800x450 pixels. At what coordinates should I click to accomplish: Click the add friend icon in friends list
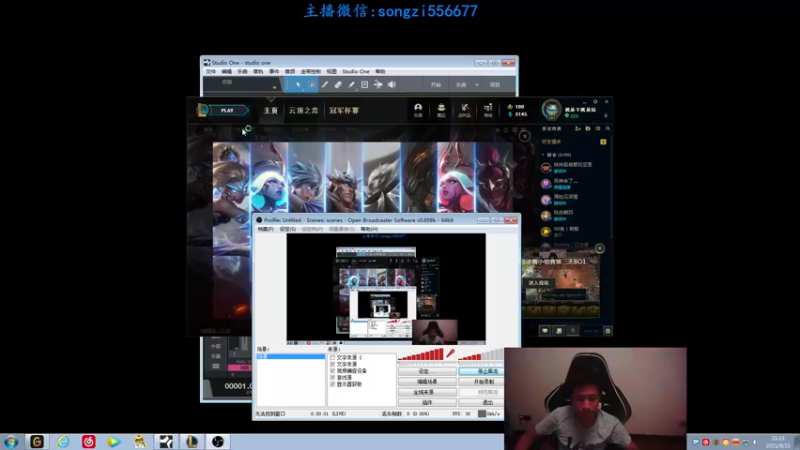tap(578, 129)
